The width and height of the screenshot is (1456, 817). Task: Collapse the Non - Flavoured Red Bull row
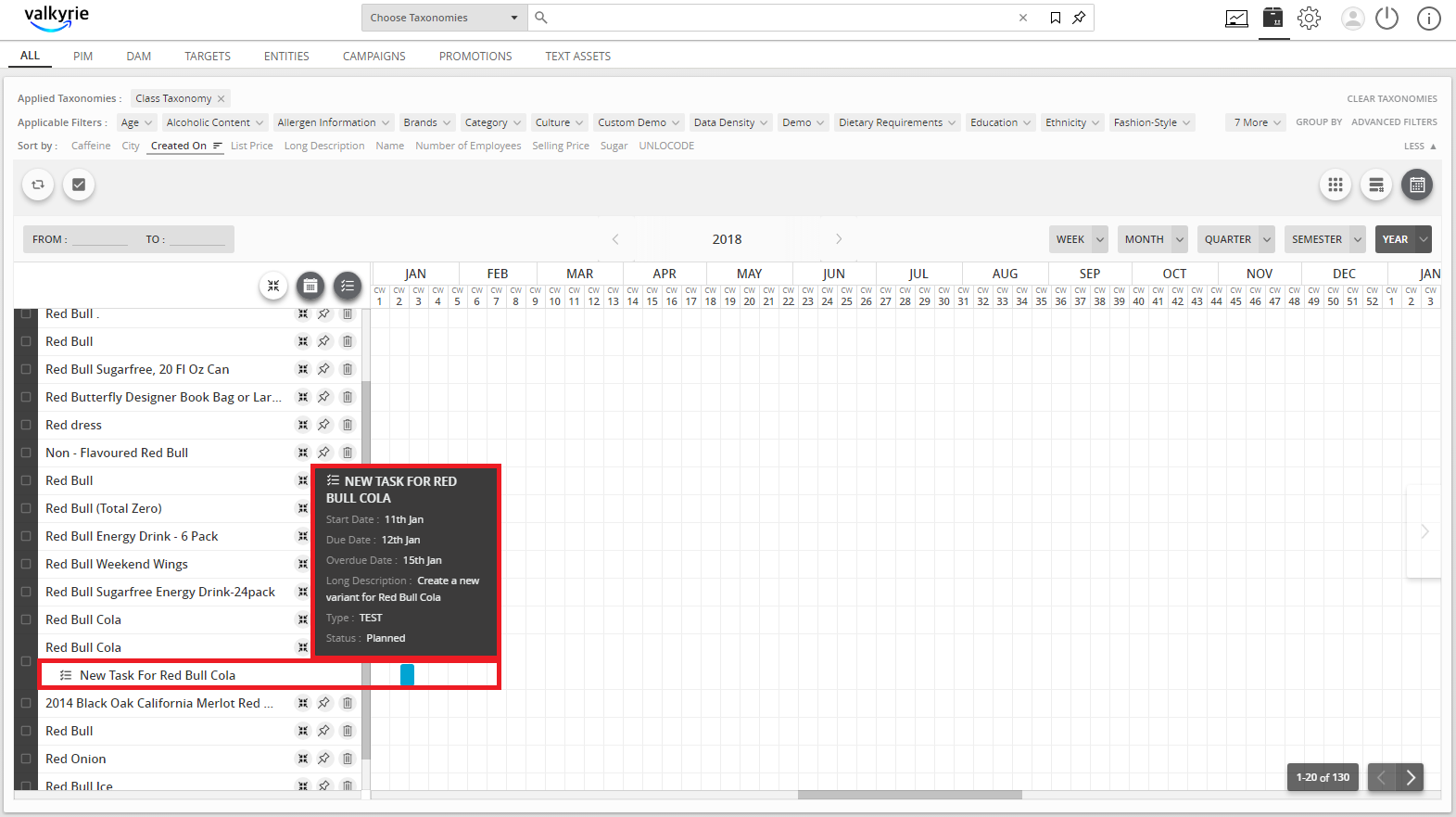point(302,453)
